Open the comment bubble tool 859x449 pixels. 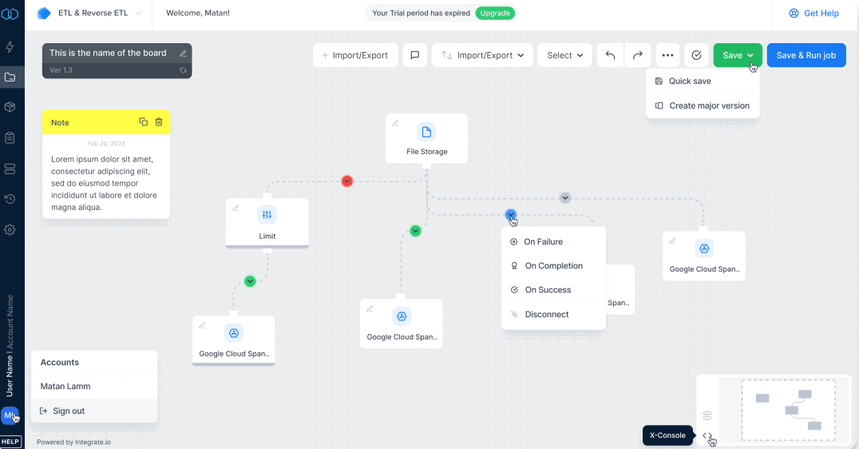[415, 55]
